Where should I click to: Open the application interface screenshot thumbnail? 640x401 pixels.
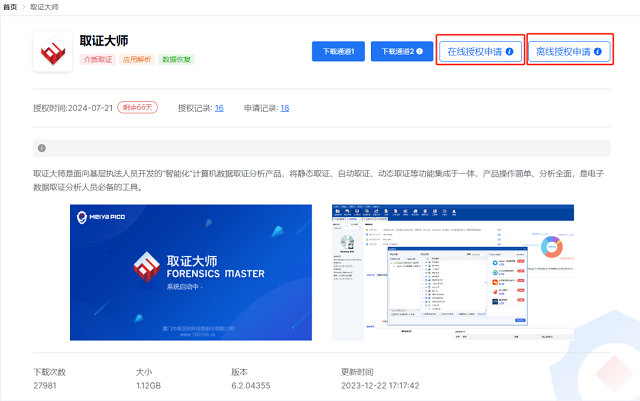coord(453,272)
